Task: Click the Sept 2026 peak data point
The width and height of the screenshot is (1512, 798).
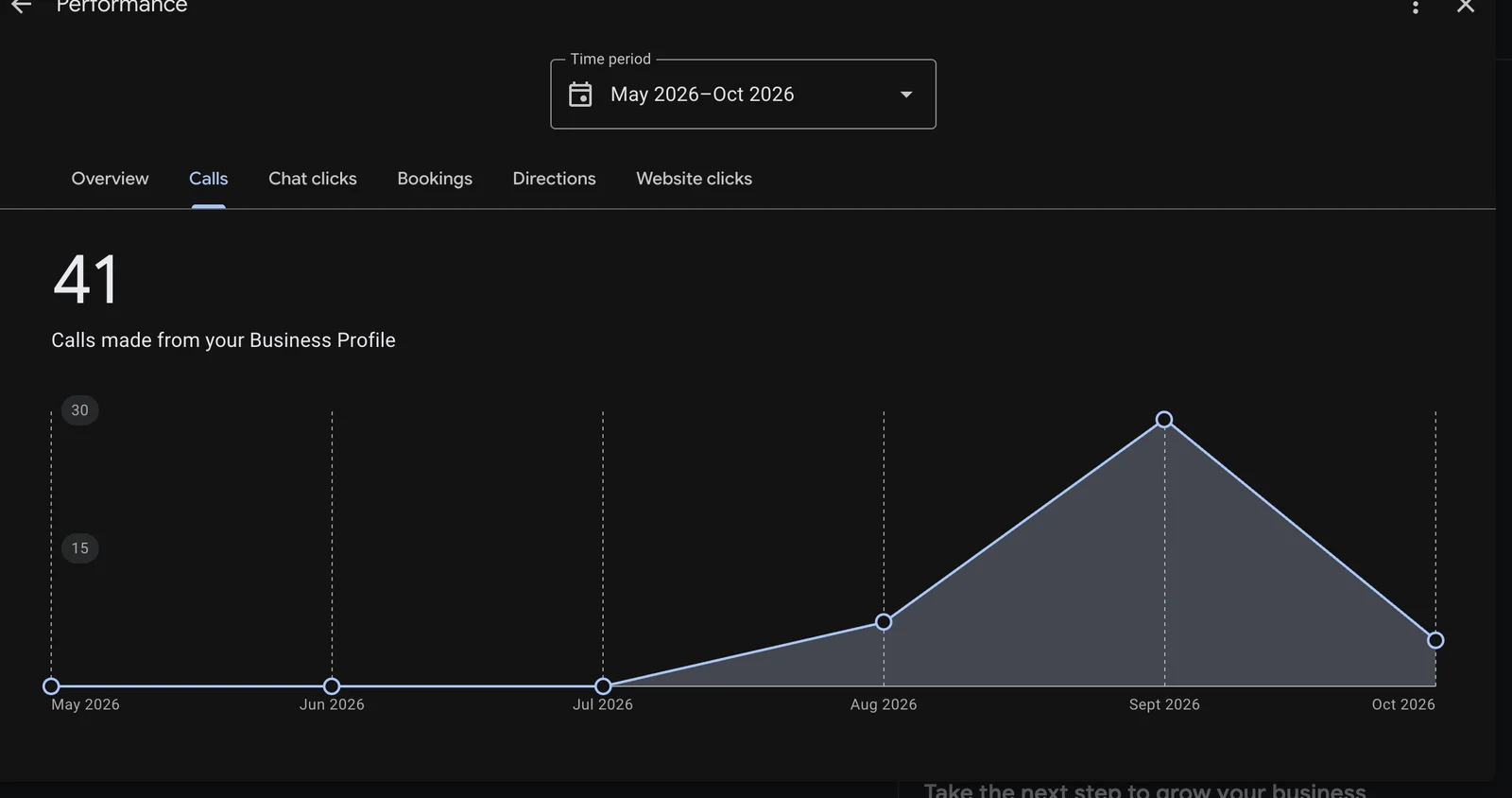Action: [x=1164, y=420]
